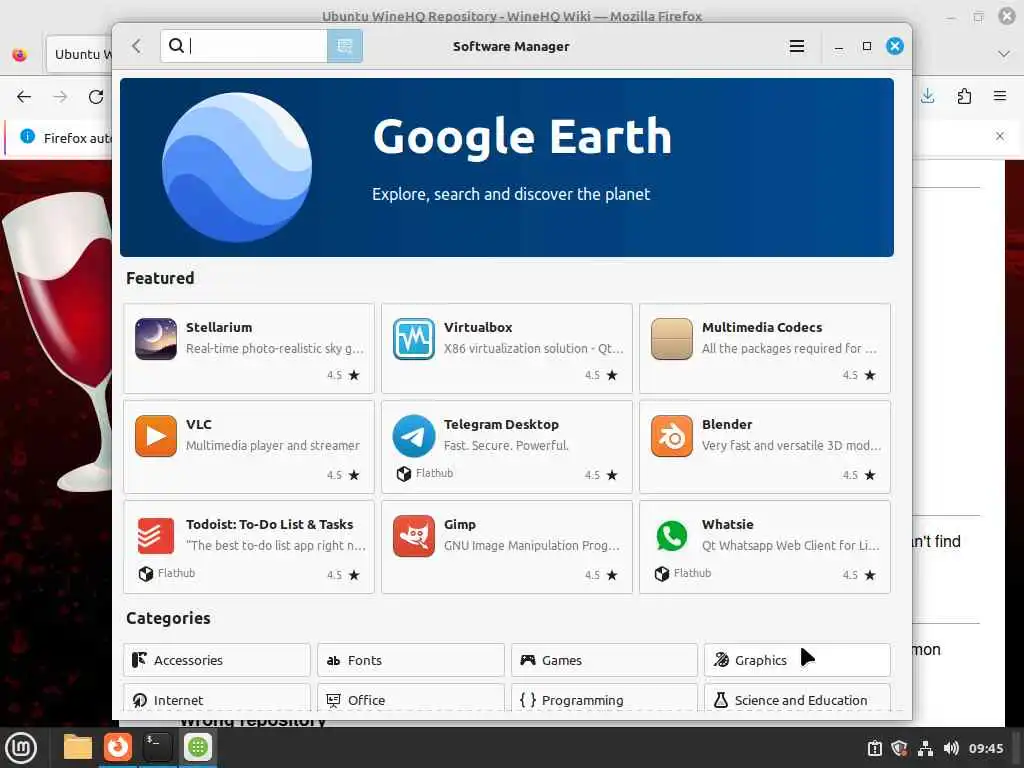The width and height of the screenshot is (1024, 768).
Task: Open the Telegram Desktop icon
Action: pyautogui.click(x=413, y=436)
